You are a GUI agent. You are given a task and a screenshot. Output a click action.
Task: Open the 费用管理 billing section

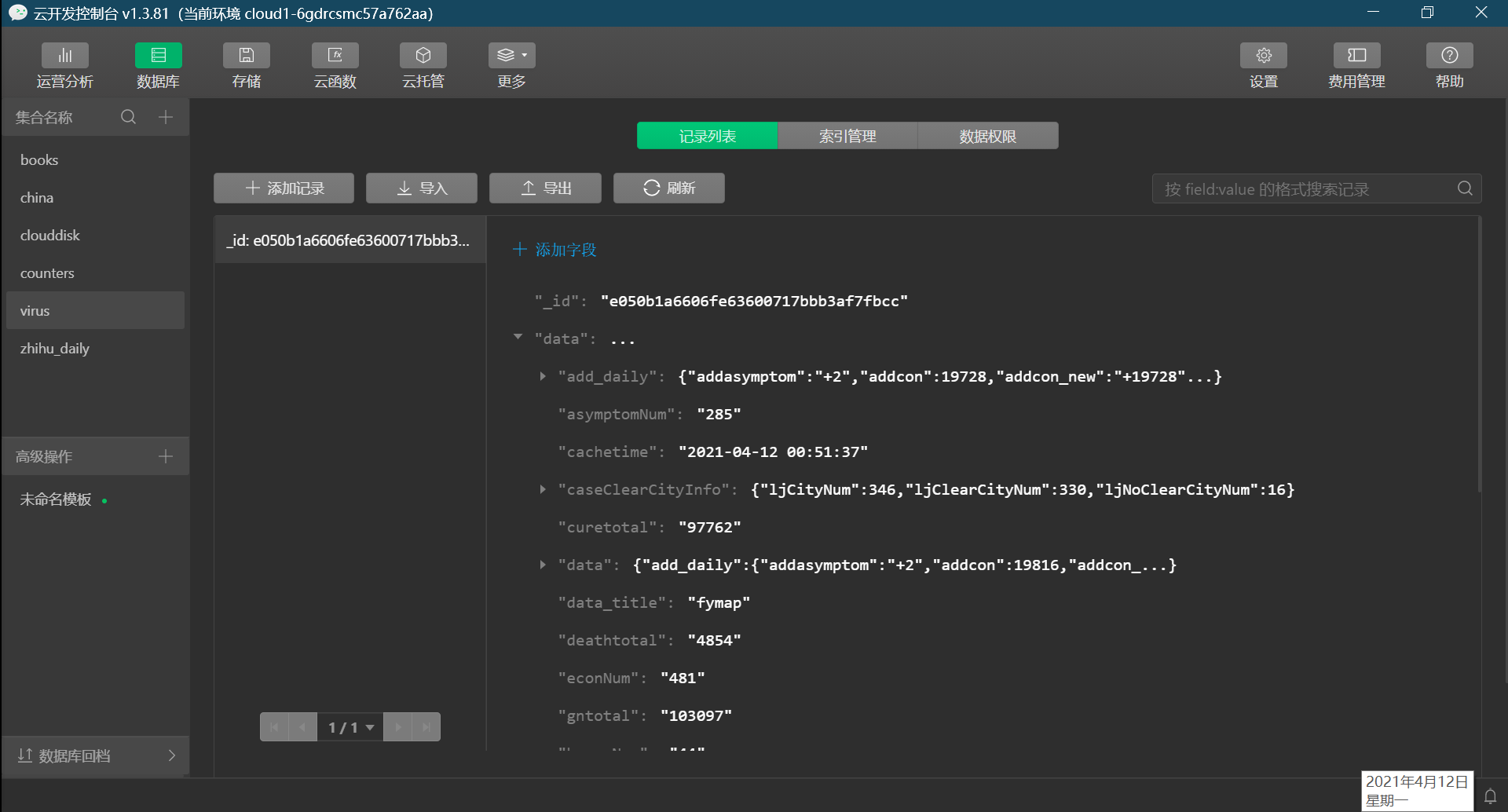pyautogui.click(x=1356, y=66)
